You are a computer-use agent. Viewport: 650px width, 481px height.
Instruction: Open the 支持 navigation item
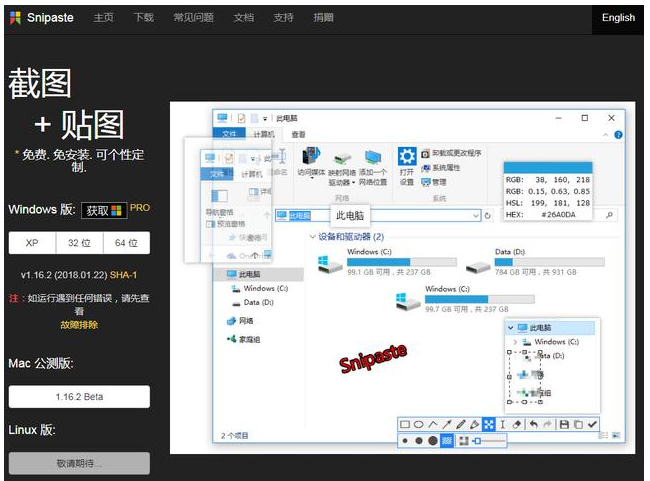click(x=284, y=17)
